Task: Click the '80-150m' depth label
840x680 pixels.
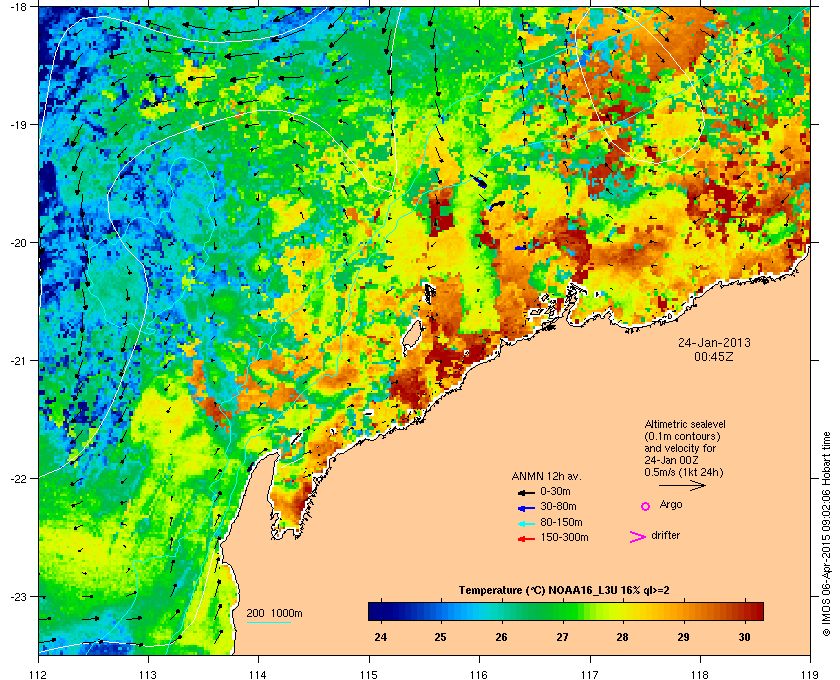Action: (x=561, y=522)
